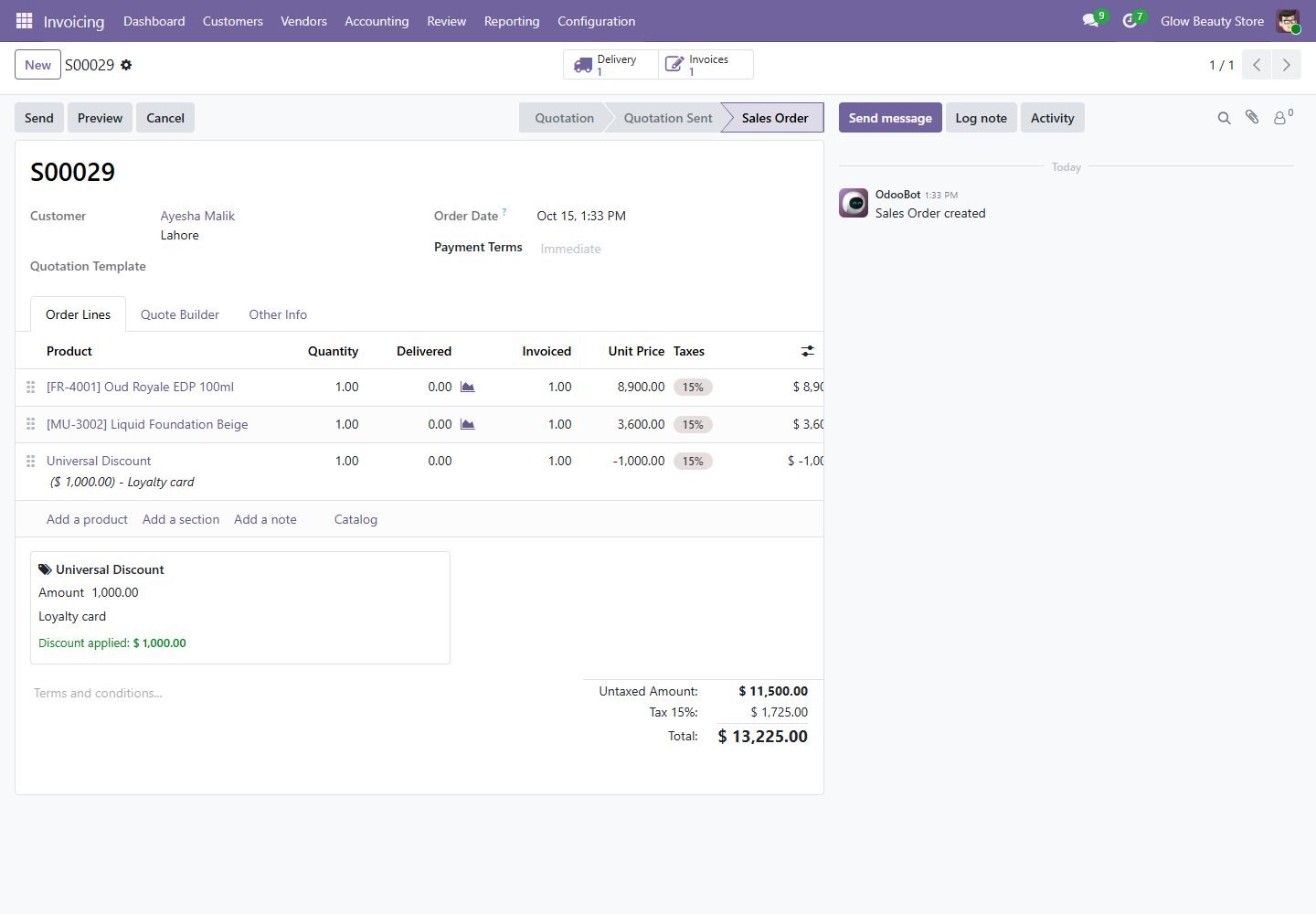Click the Log note button
1316x914 pixels.
pyautogui.click(x=981, y=118)
